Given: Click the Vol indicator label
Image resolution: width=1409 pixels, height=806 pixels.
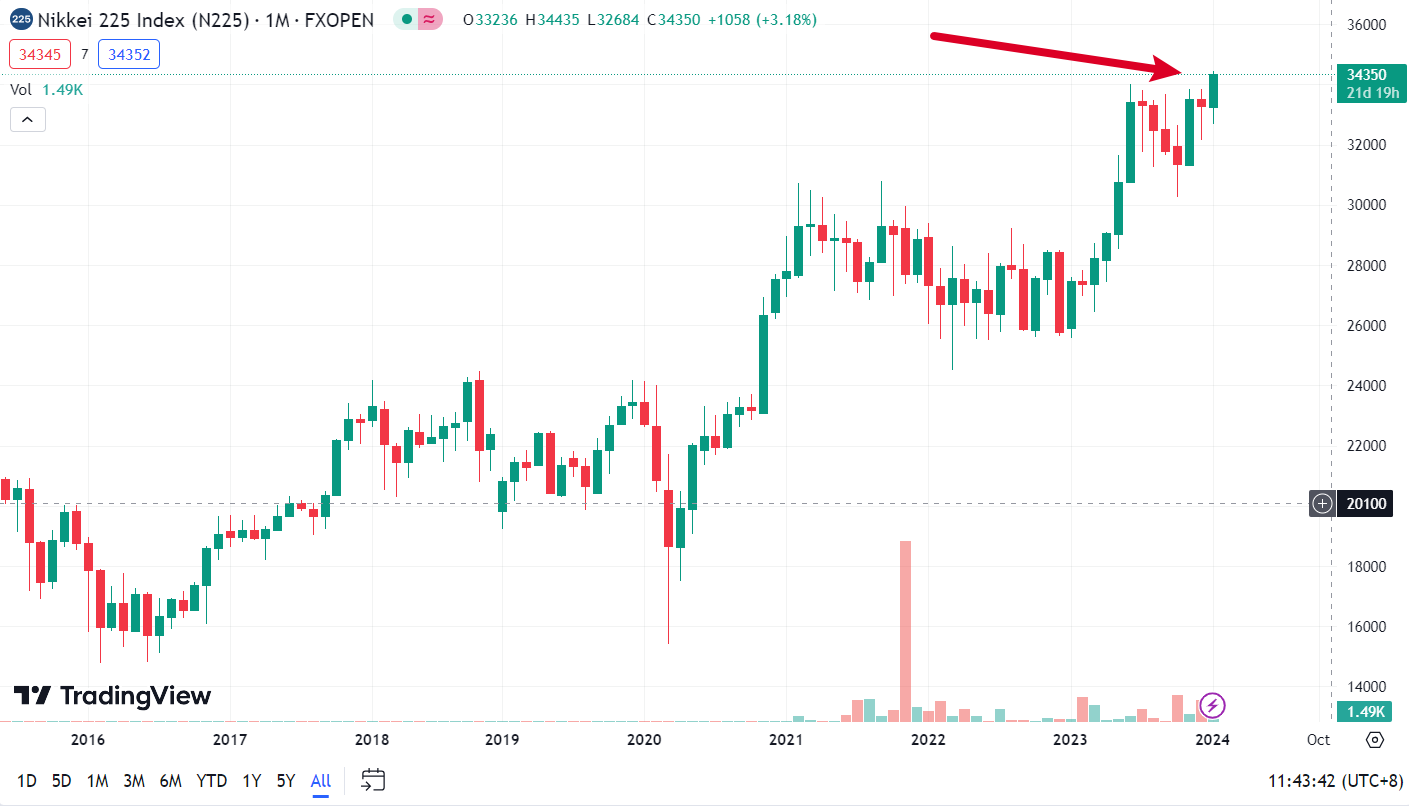Looking at the screenshot, I should point(21,90).
